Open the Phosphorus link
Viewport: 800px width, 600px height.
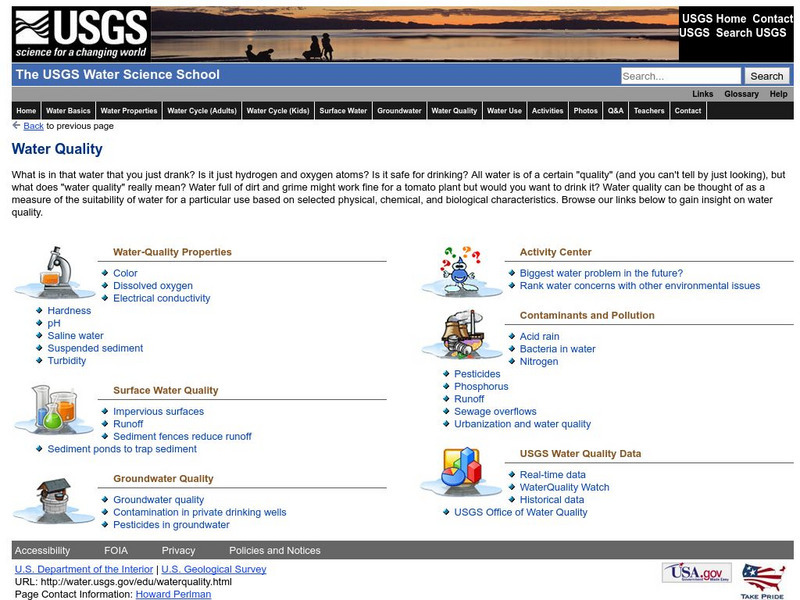click(x=481, y=386)
